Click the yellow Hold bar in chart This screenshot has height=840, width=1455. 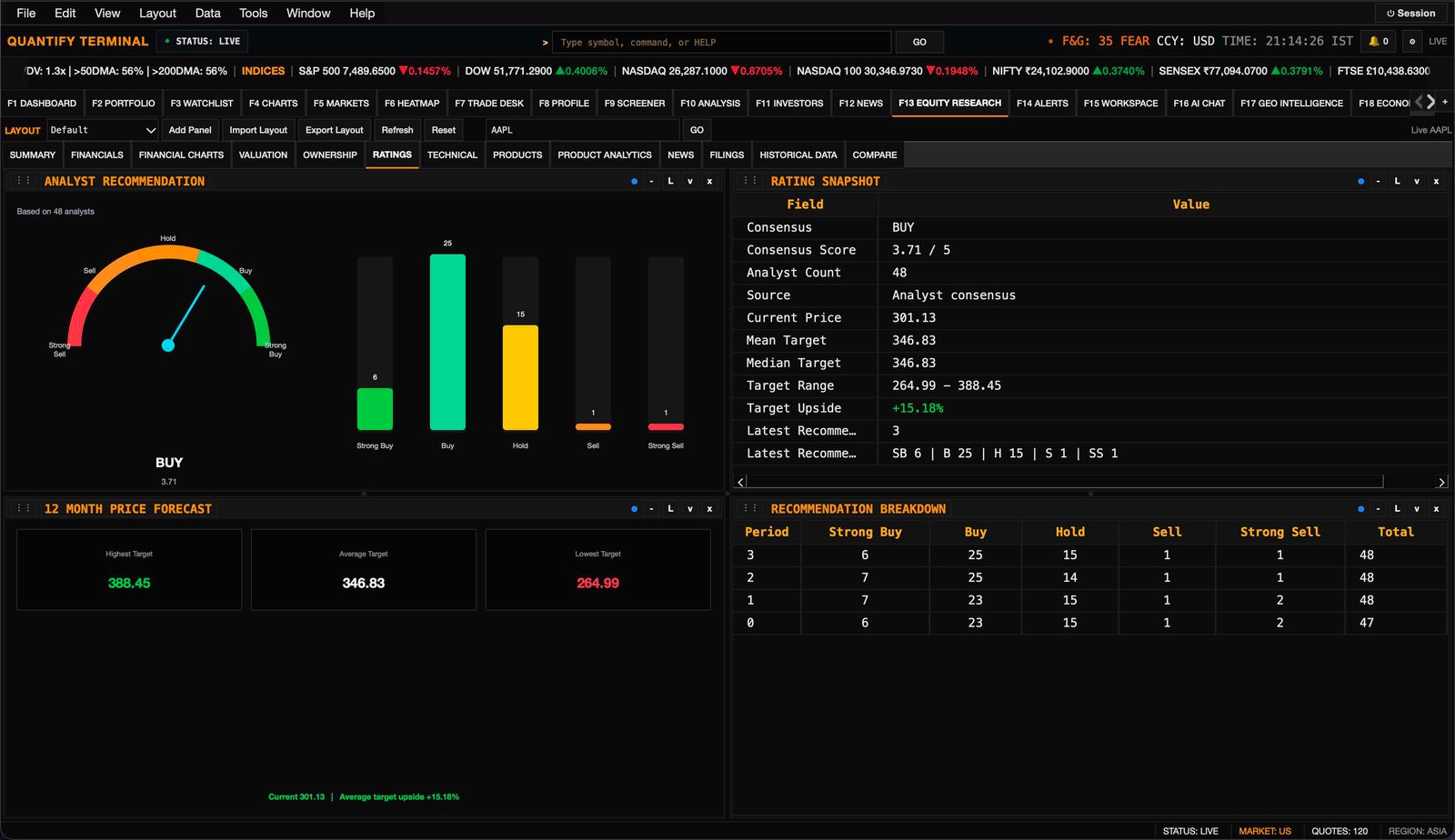(520, 377)
